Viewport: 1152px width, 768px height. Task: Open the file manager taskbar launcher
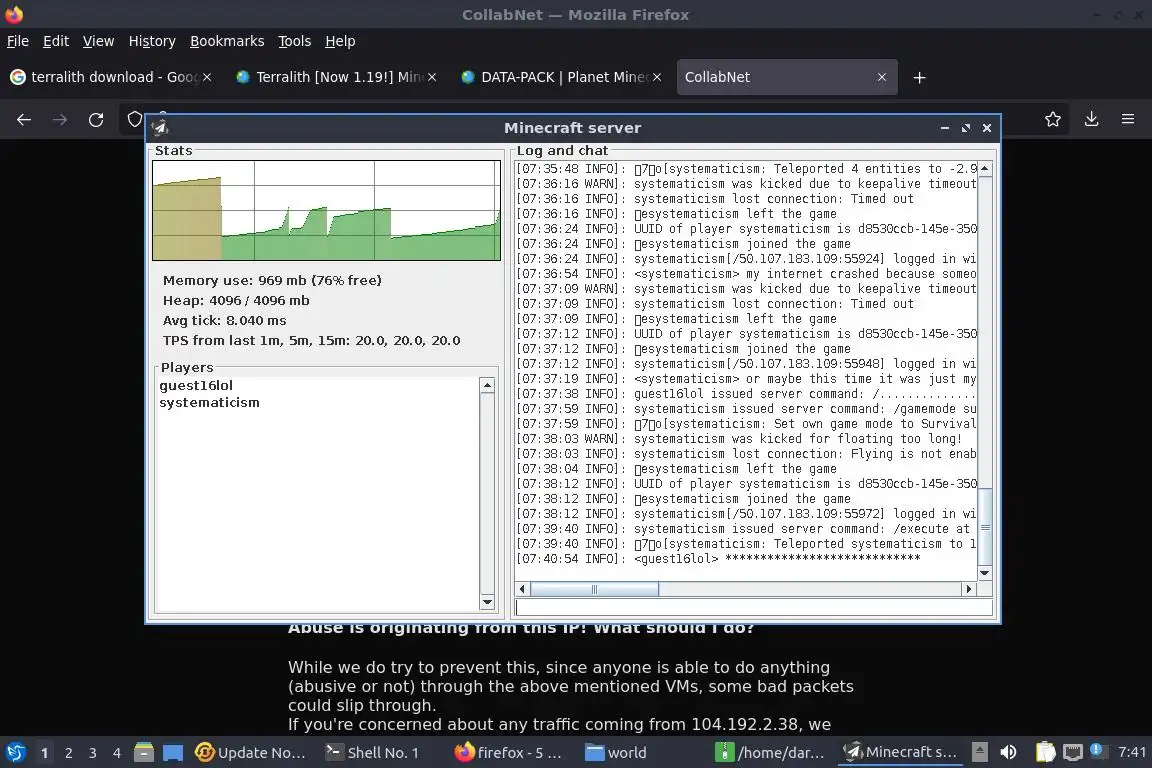(143, 753)
